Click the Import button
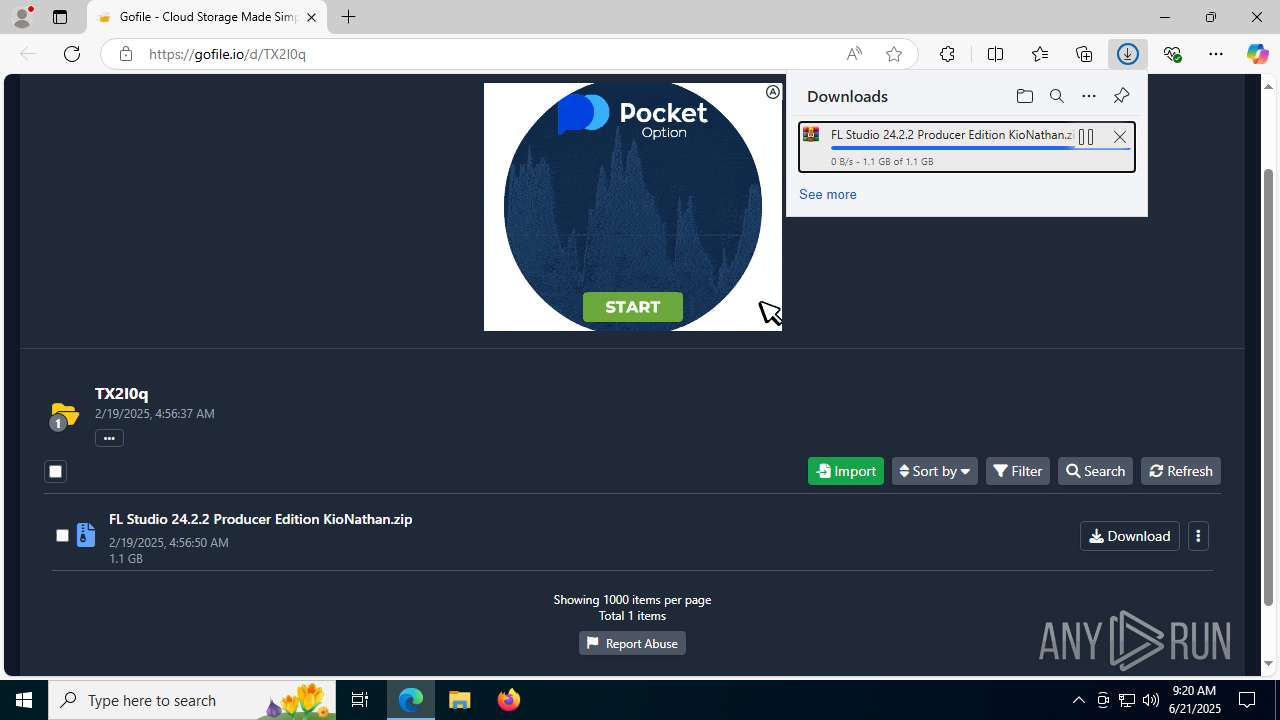 [x=846, y=471]
